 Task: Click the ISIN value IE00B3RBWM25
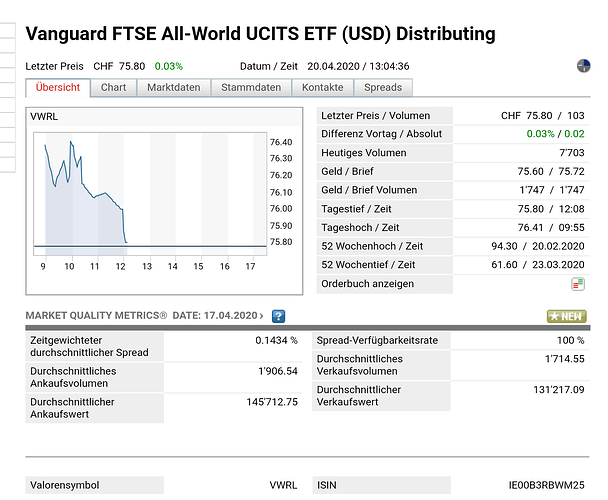tap(546, 485)
